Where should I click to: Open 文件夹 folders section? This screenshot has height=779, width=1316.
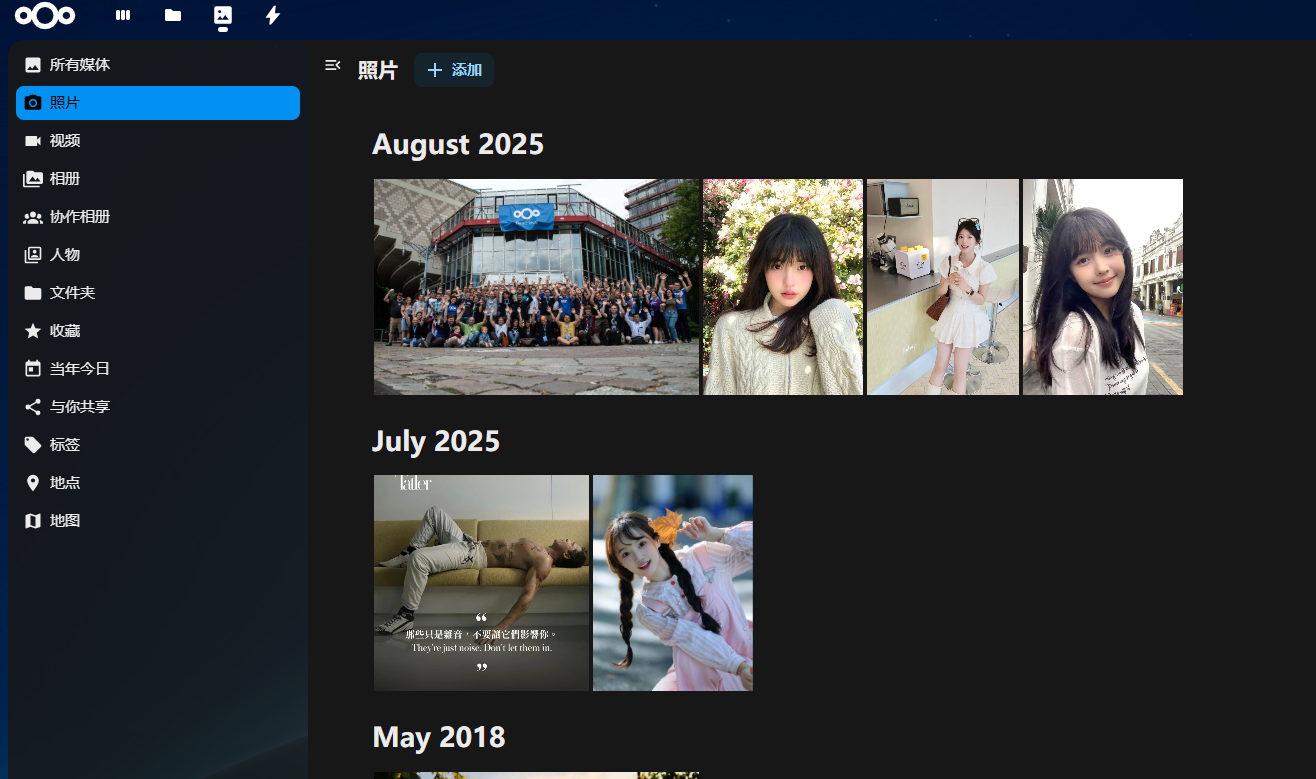(x=158, y=293)
